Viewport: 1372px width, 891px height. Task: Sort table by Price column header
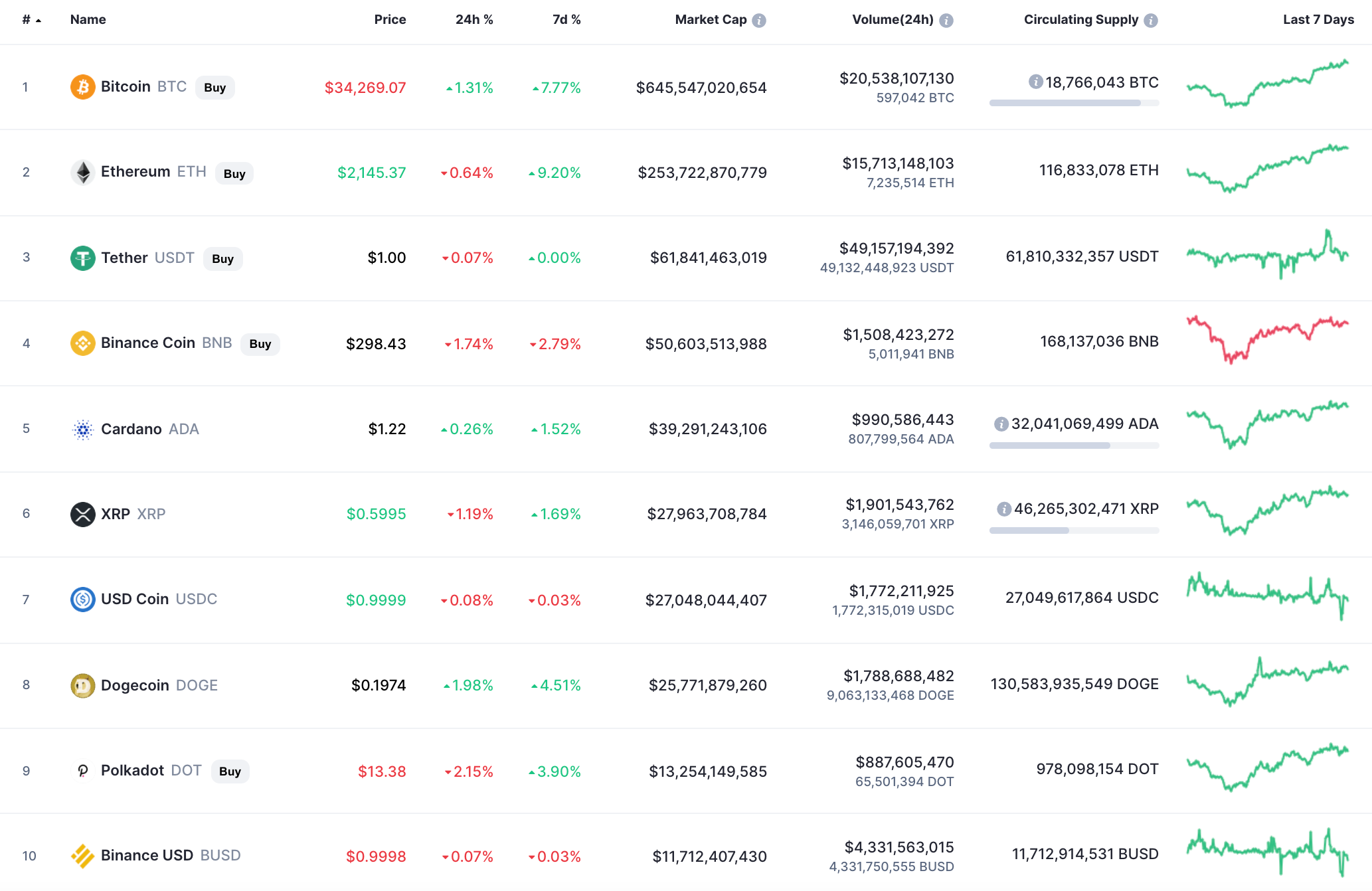pyautogui.click(x=390, y=19)
